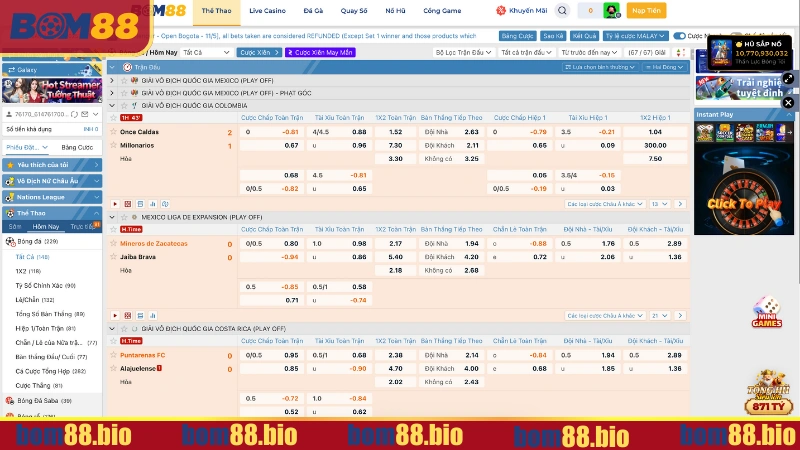Play live stream for Once Caldas match

pos(115,204)
